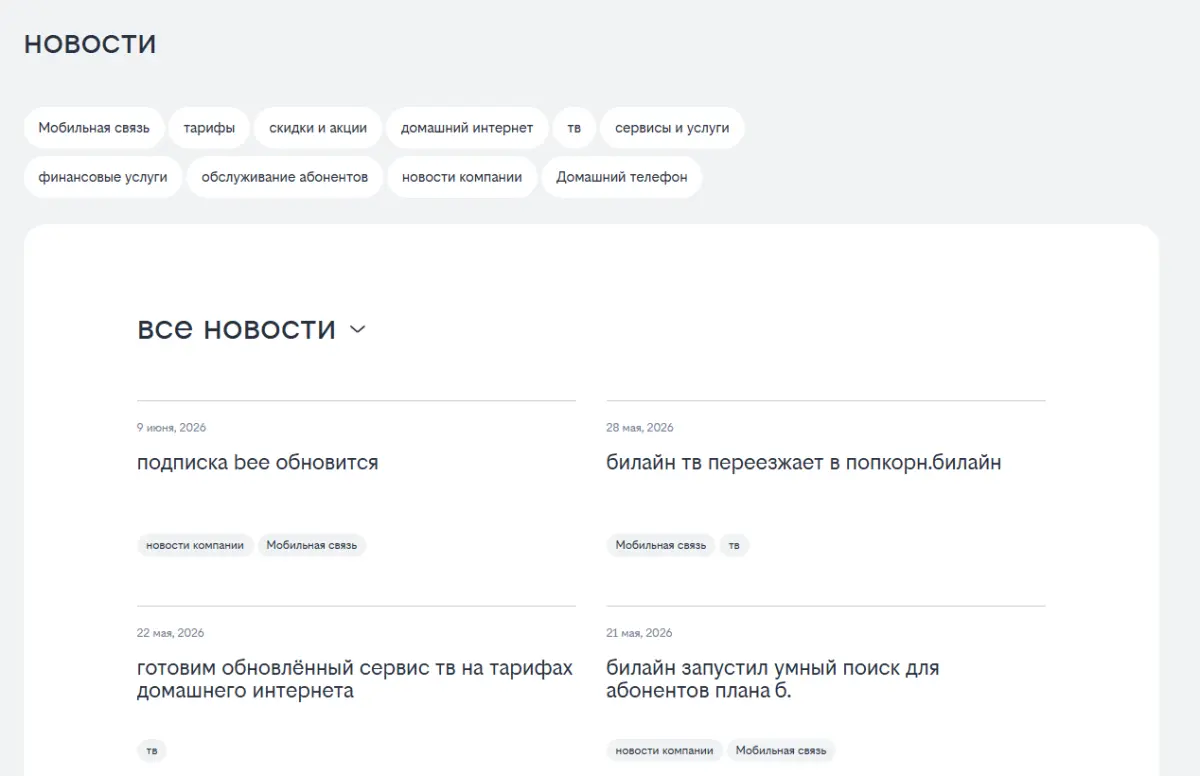1200x776 pixels.
Task: Select the top 'тв' filter chip
Action: click(x=574, y=128)
